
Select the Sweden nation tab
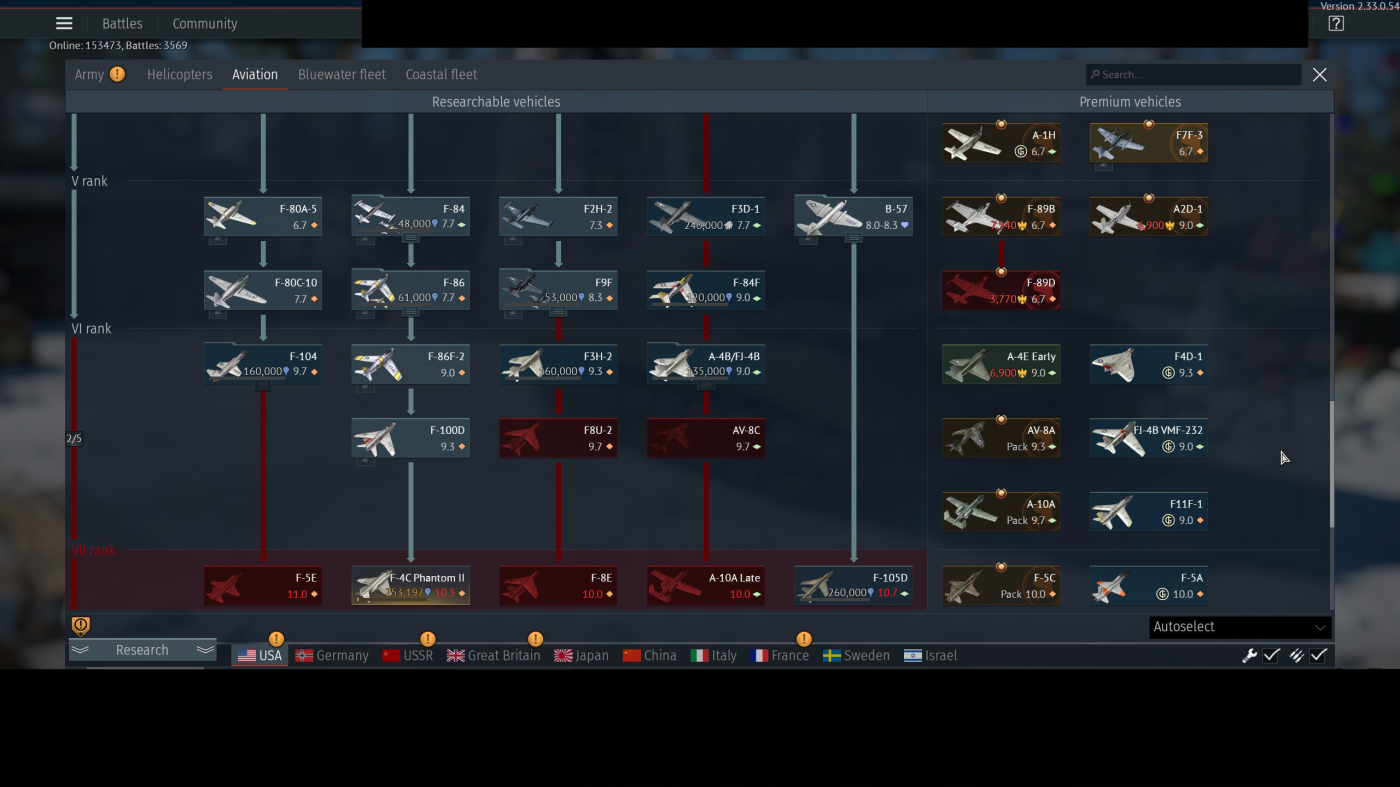(x=856, y=656)
